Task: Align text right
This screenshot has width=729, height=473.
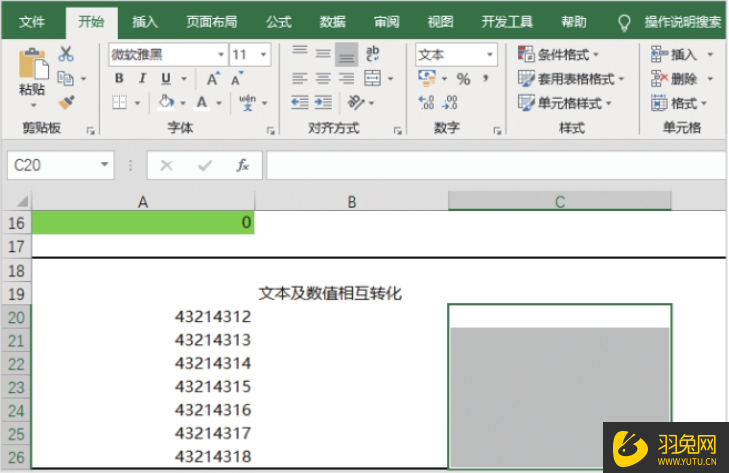Action: (346, 78)
